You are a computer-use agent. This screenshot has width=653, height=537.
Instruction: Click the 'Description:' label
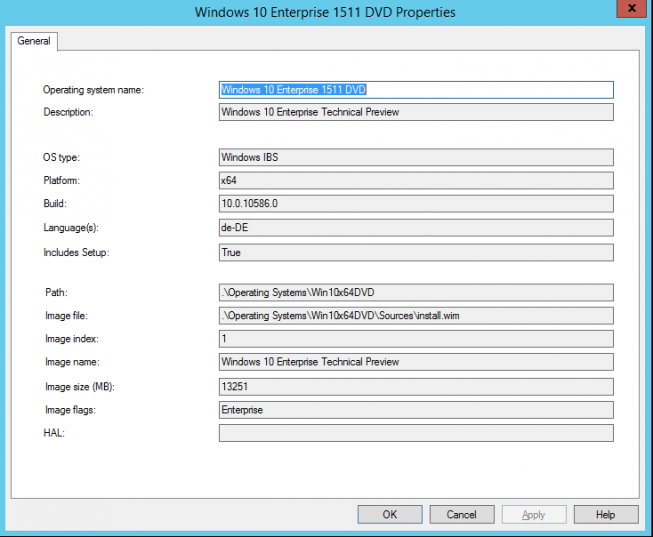(x=68, y=112)
